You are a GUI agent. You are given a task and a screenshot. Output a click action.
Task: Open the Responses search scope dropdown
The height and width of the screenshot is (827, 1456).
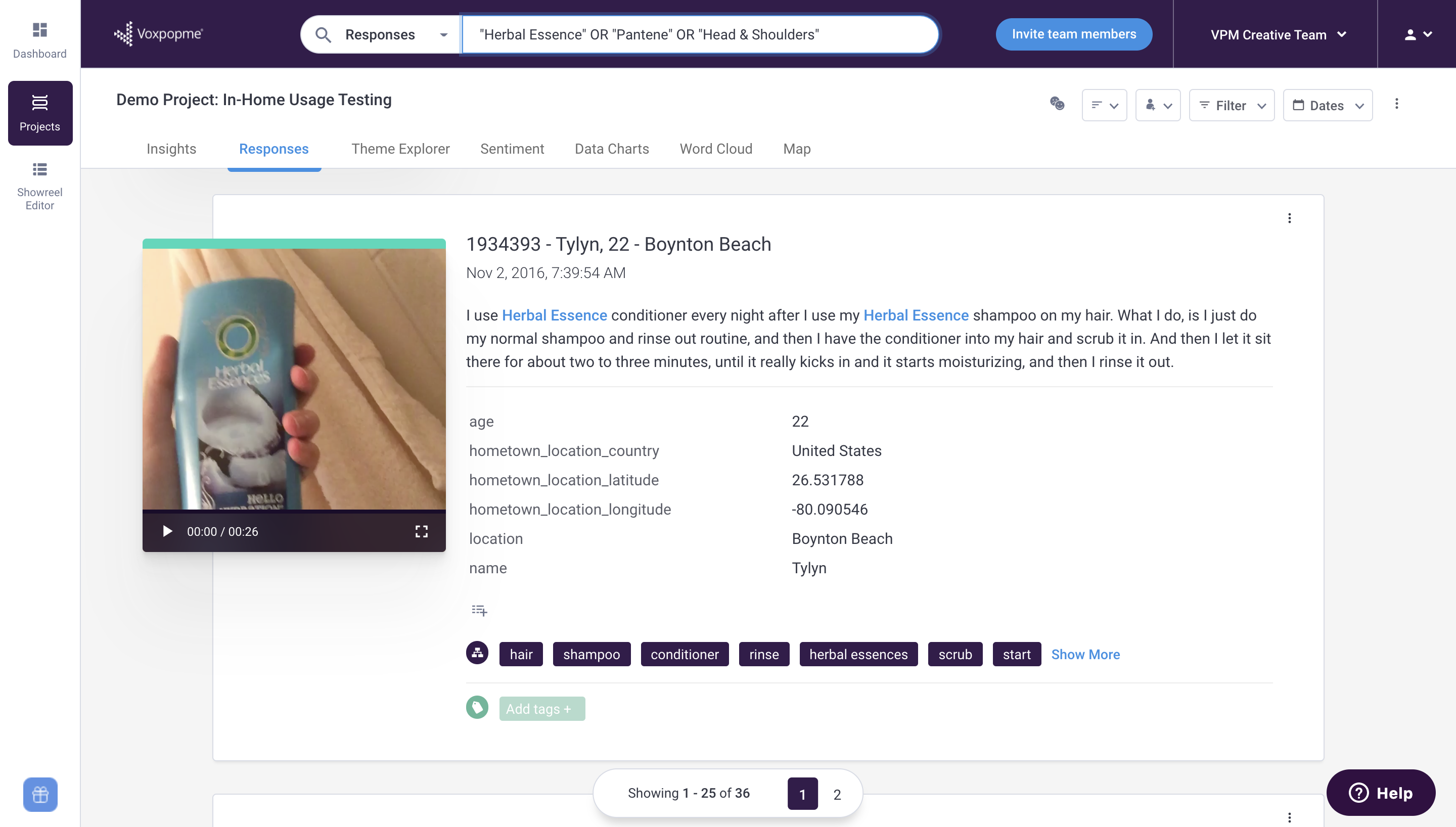(x=395, y=35)
